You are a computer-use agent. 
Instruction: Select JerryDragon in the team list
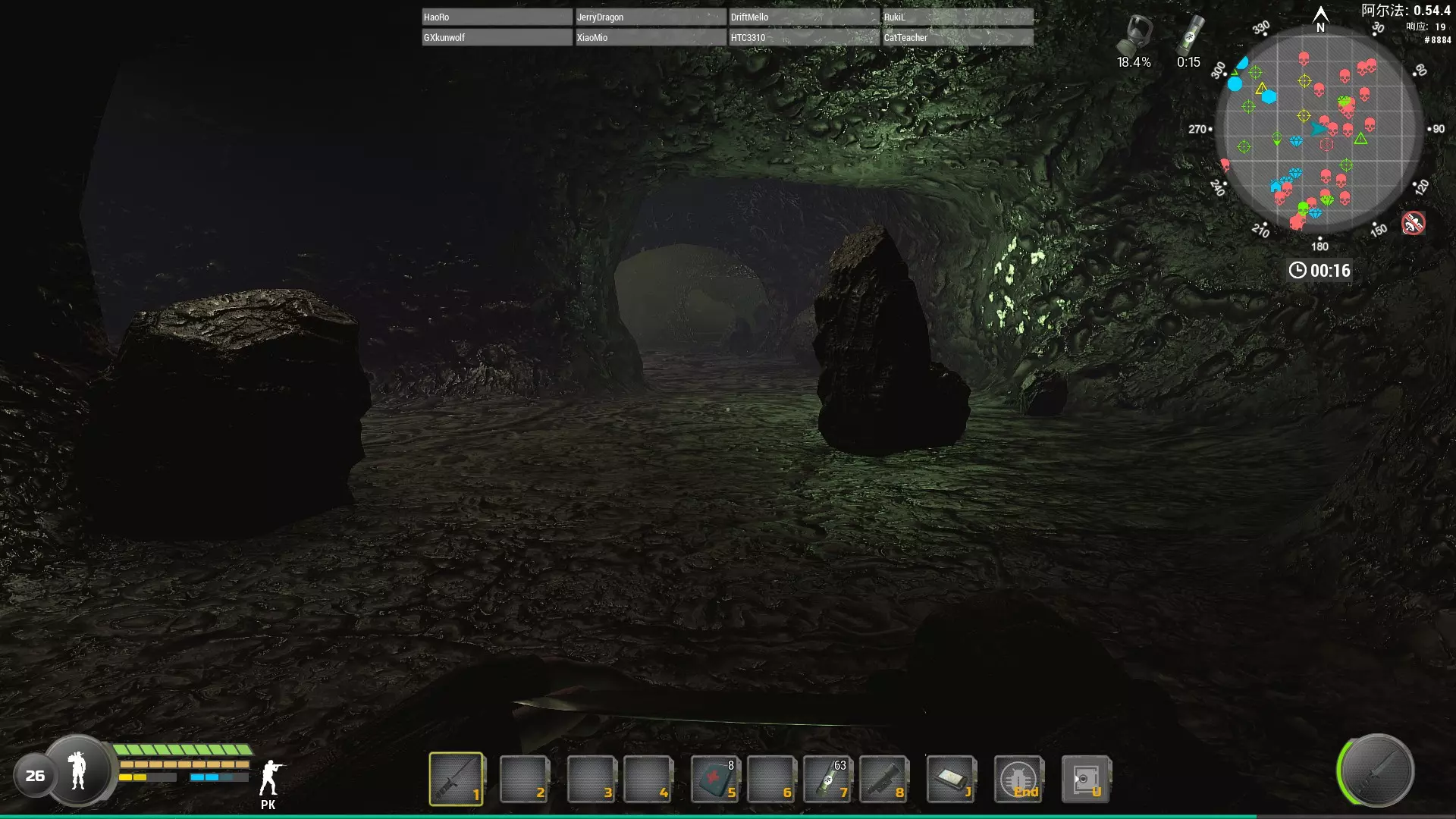[650, 17]
